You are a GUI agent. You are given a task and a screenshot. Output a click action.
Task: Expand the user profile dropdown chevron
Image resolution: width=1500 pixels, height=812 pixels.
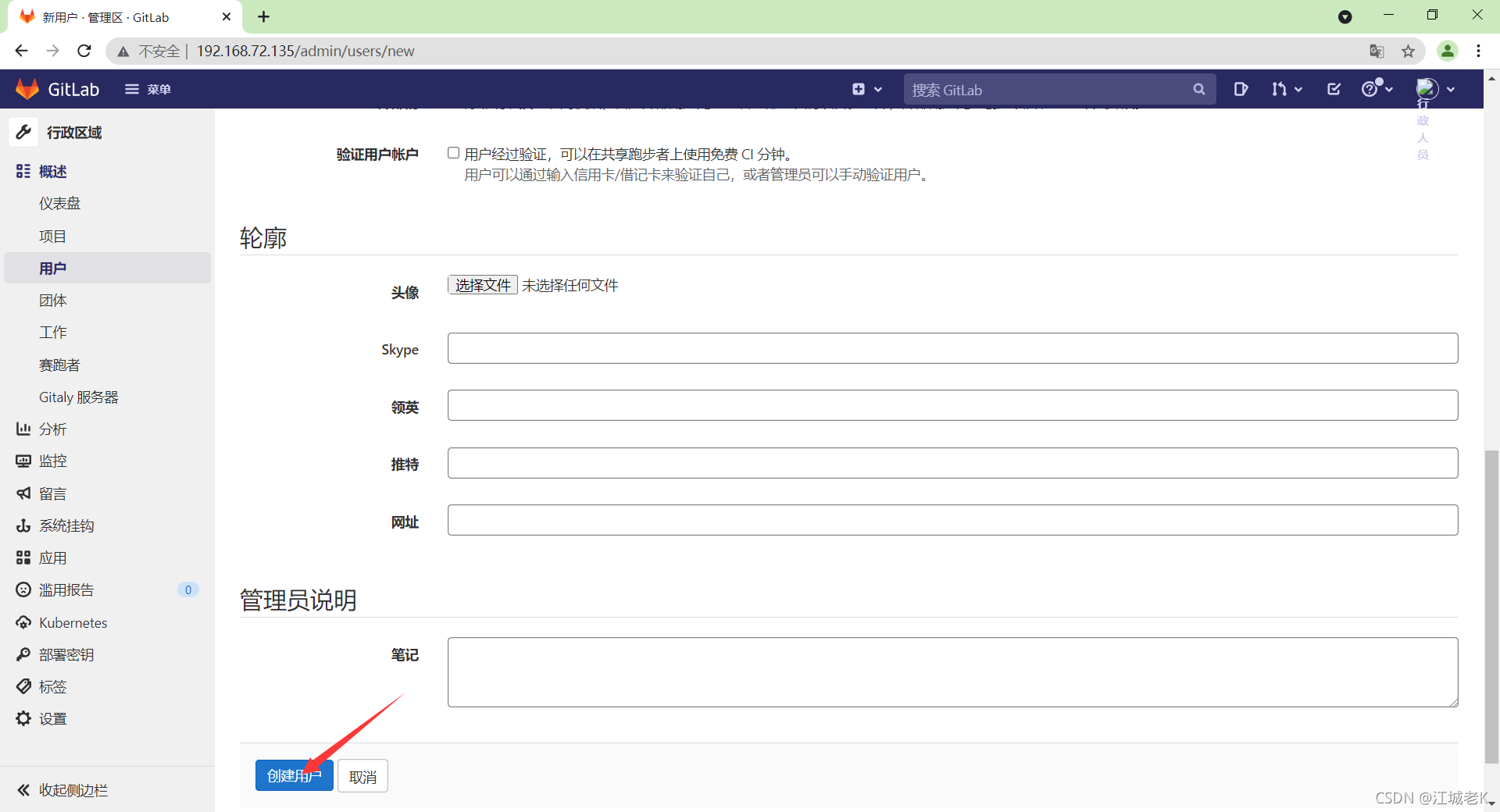pos(1451,89)
